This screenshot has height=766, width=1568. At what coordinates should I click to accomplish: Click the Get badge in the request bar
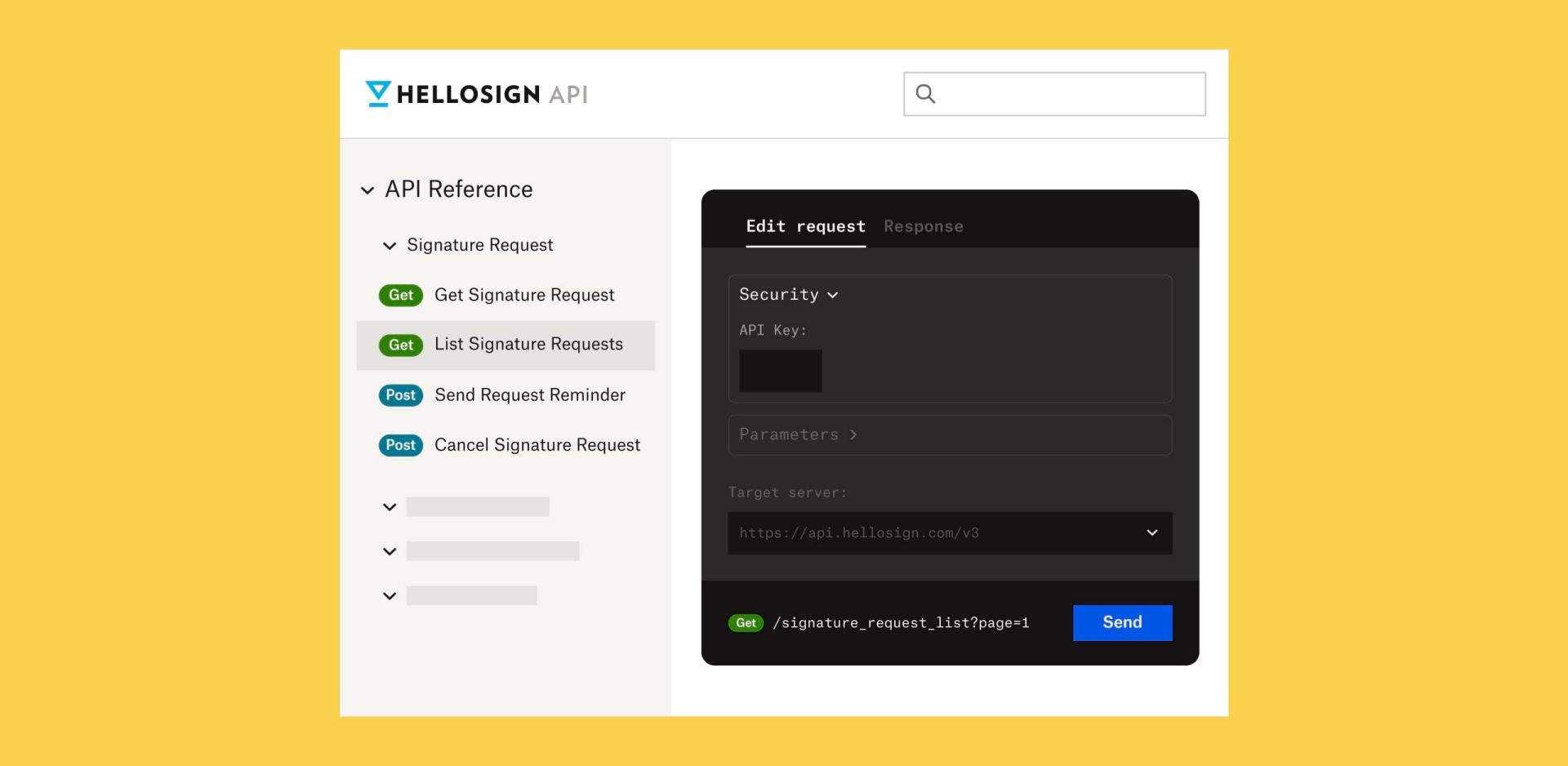[x=746, y=622]
